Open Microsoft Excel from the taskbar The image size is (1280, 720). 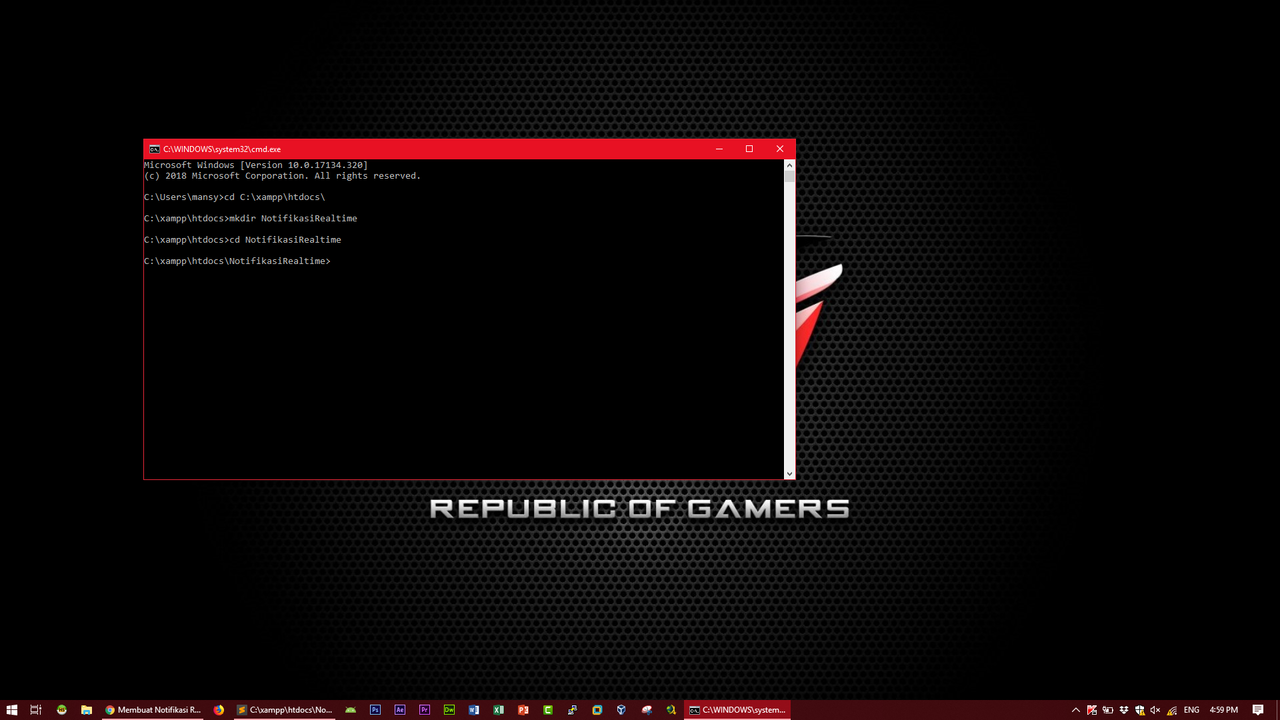click(x=498, y=710)
